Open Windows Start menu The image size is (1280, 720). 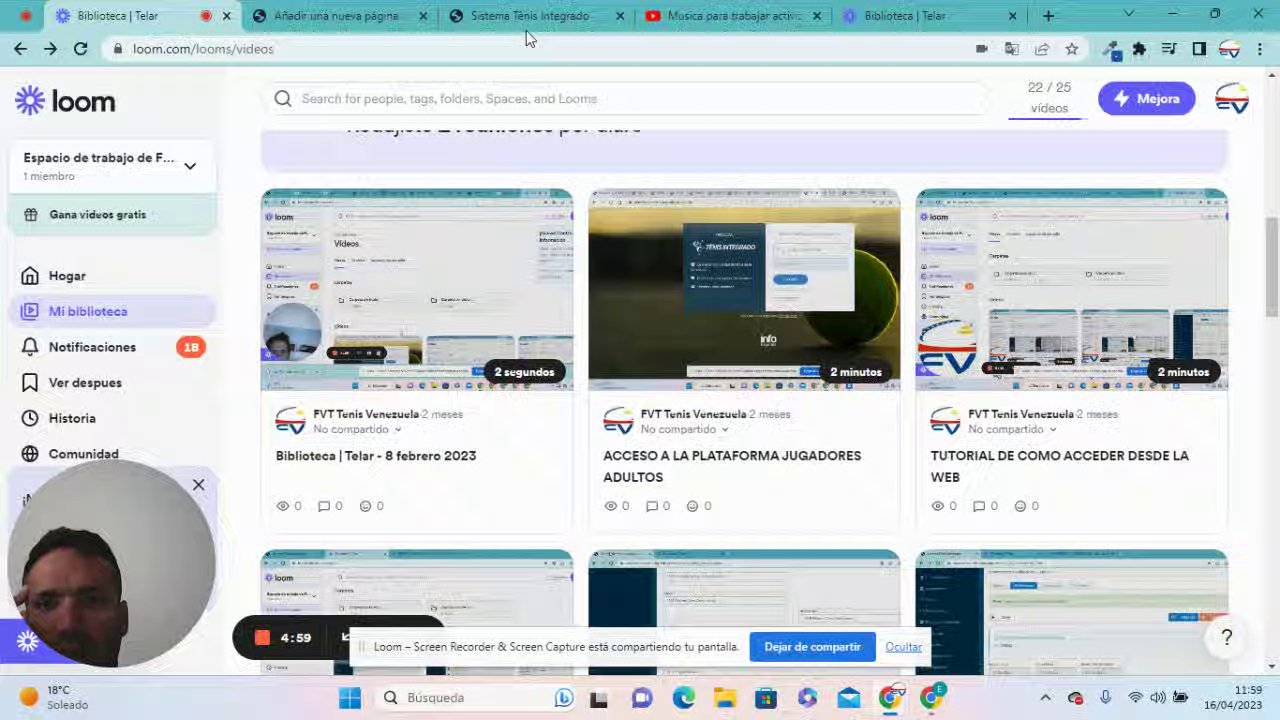pyautogui.click(x=350, y=698)
